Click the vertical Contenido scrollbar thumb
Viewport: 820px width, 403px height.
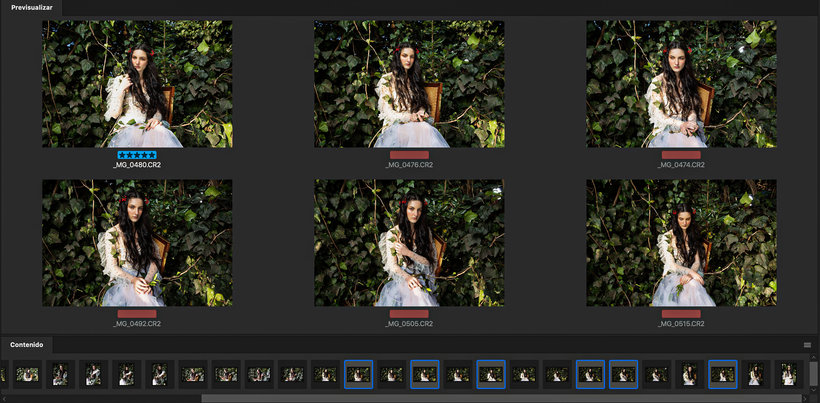coord(813,373)
